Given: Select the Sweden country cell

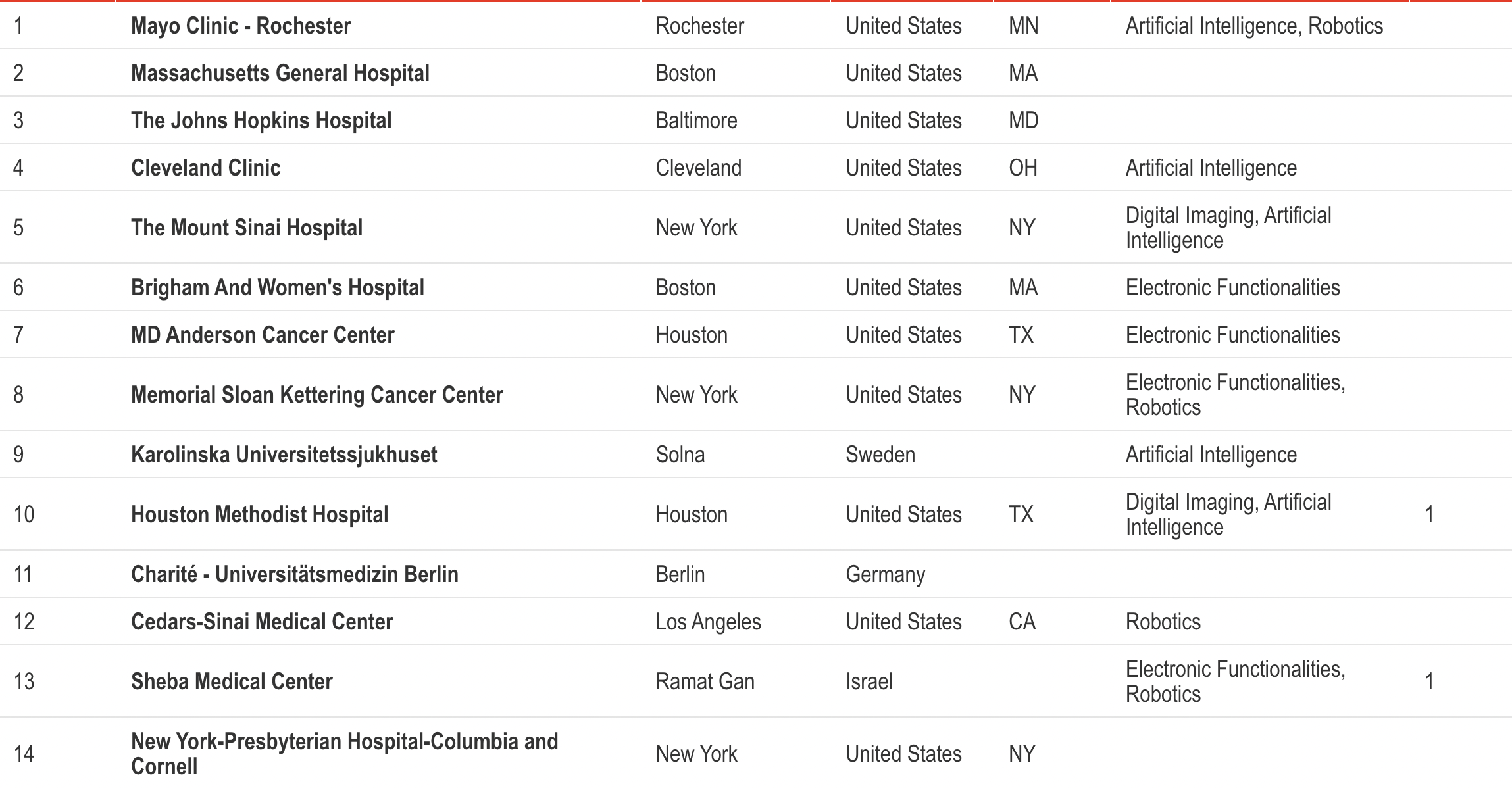Looking at the screenshot, I should tap(880, 455).
